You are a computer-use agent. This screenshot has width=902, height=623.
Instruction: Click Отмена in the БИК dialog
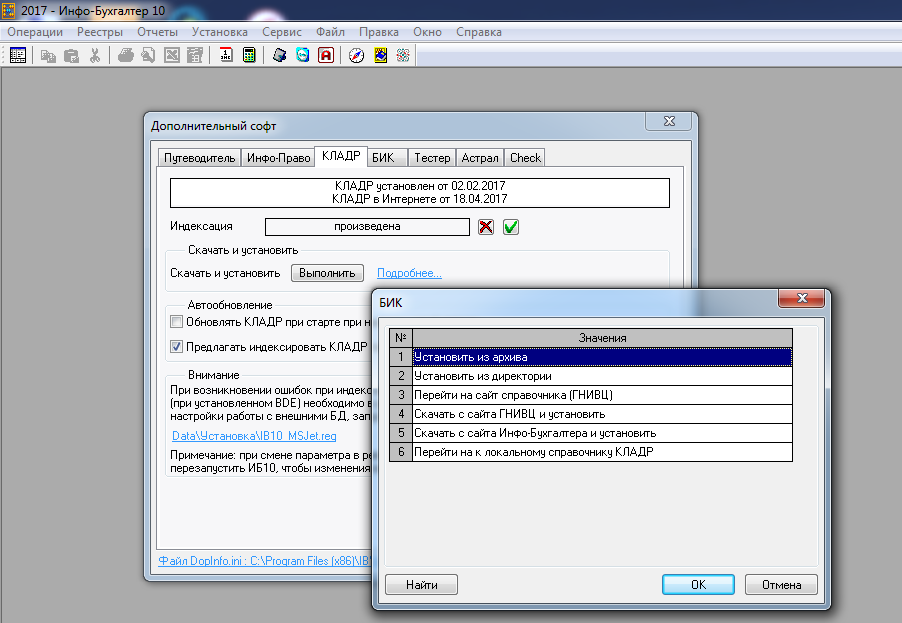pos(781,584)
